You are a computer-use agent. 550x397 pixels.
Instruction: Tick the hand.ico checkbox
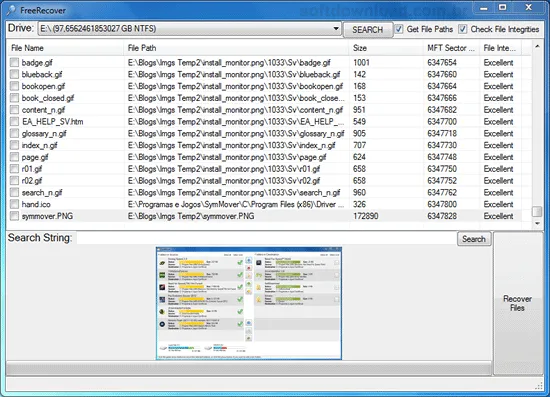coord(14,204)
